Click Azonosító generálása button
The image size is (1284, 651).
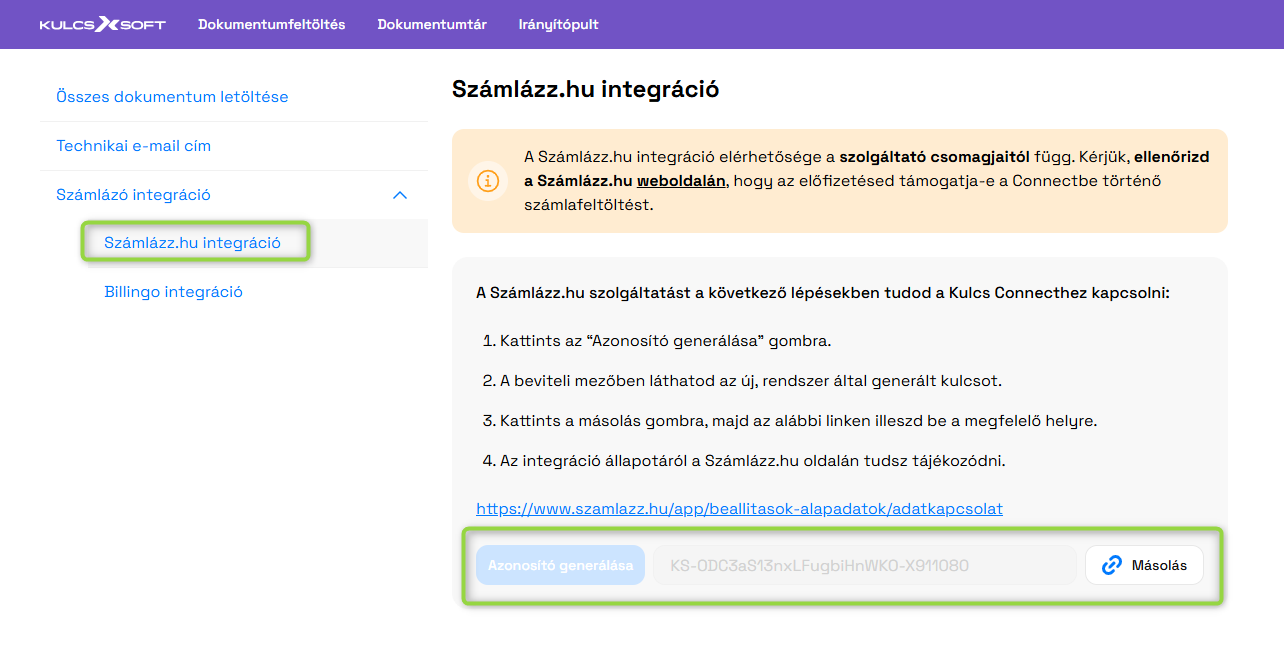(x=560, y=565)
